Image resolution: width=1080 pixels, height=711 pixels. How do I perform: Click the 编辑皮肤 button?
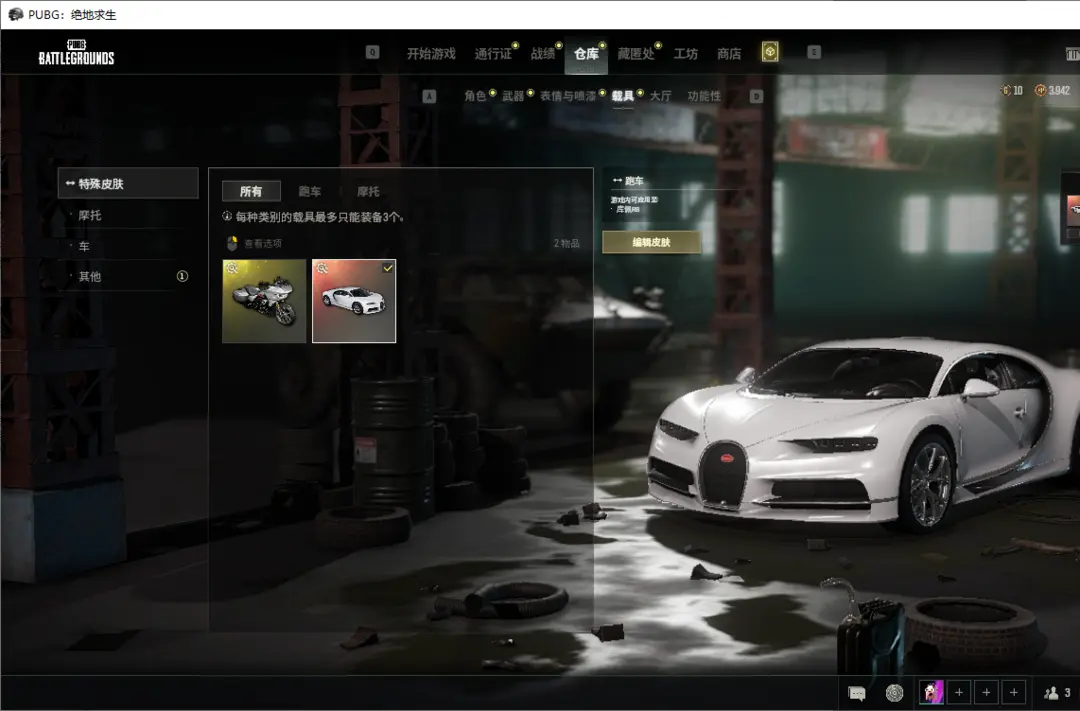[x=652, y=242]
